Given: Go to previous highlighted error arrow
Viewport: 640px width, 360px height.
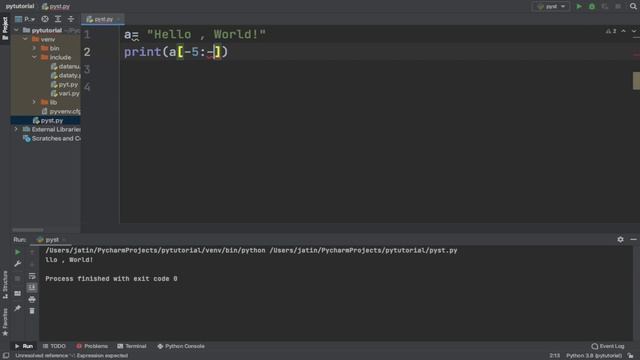Looking at the screenshot, I should [x=623, y=31].
